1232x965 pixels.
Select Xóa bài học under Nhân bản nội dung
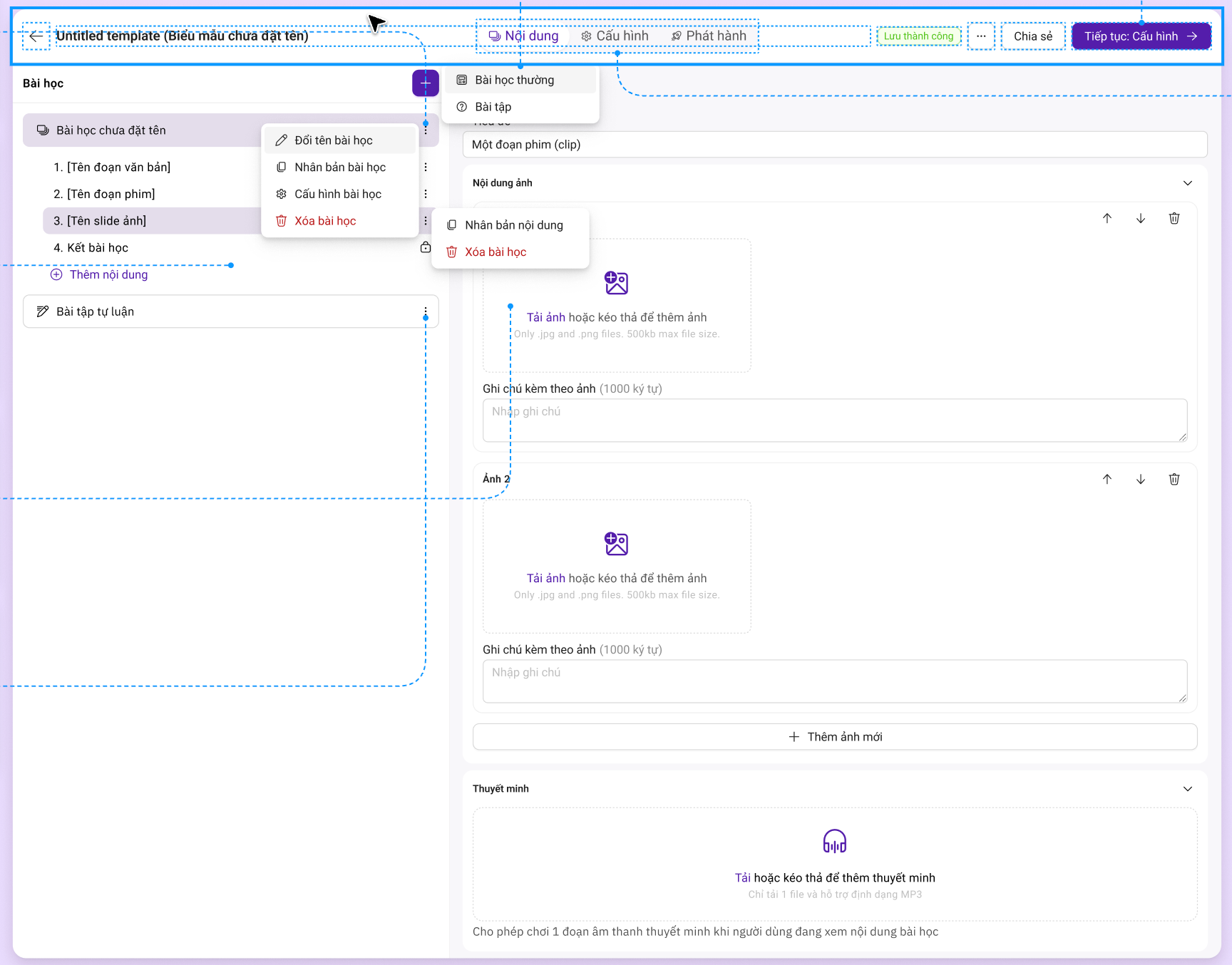[510, 252]
